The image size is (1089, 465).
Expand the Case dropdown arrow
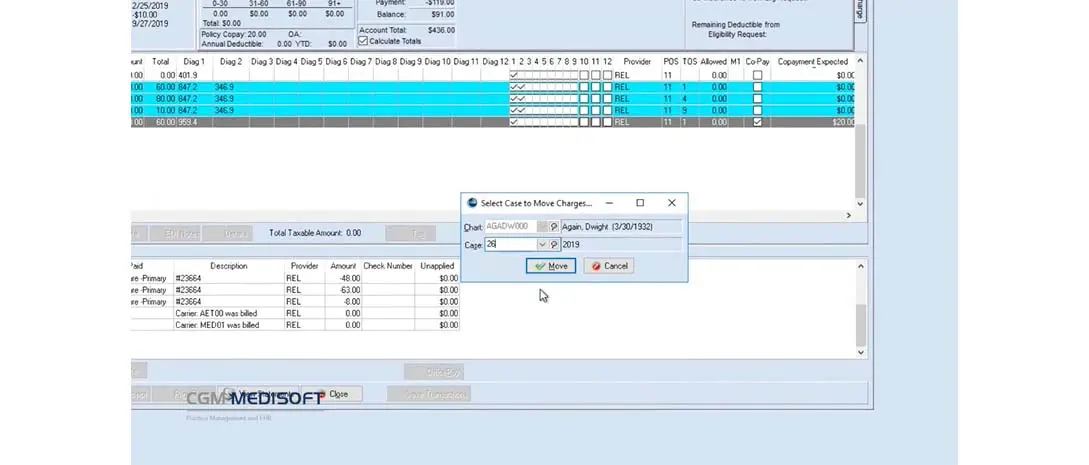(542, 245)
